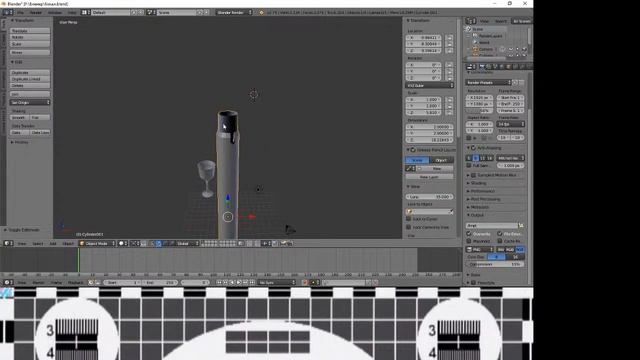The height and width of the screenshot is (360, 640).
Task: Open the Window menu
Action: point(55,13)
